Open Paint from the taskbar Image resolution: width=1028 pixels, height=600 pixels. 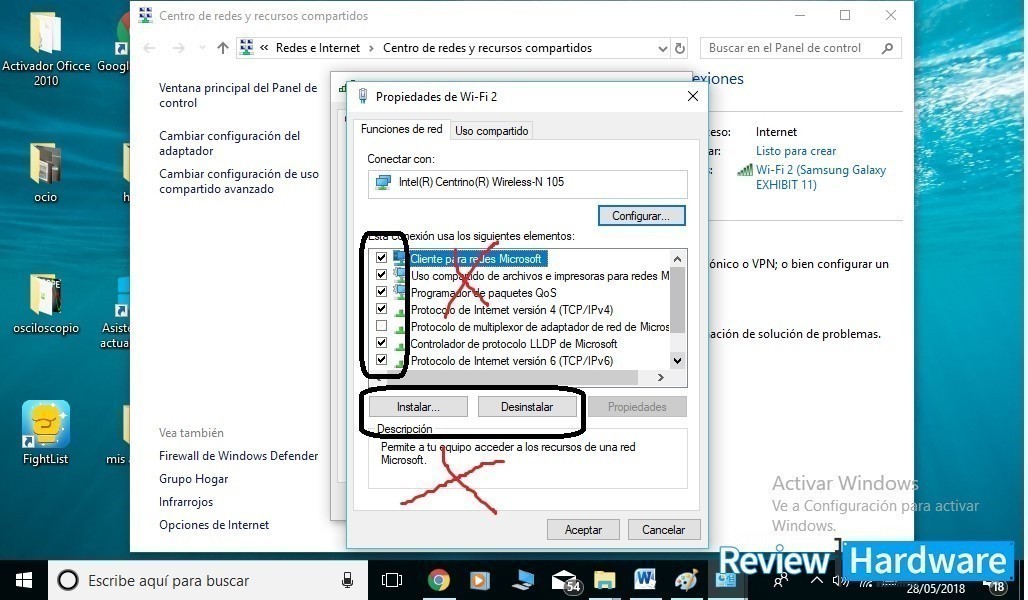coord(686,580)
